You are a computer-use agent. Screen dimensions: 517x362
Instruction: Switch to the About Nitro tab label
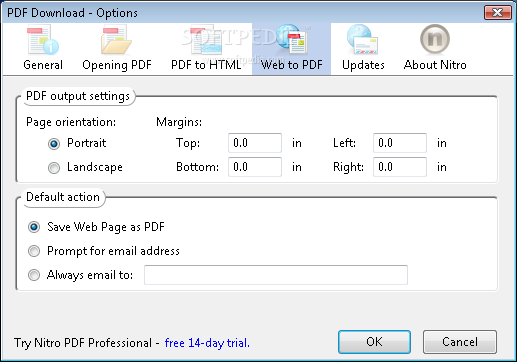pos(435,65)
